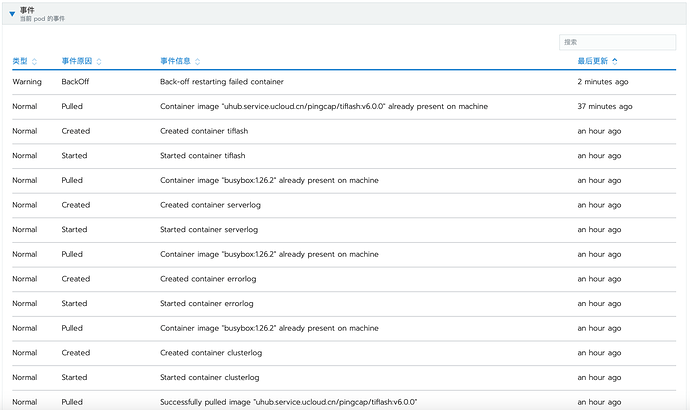Select the '当前 pod 的事件' subtitle
The width and height of the screenshot is (690, 410).
(x=42, y=19)
